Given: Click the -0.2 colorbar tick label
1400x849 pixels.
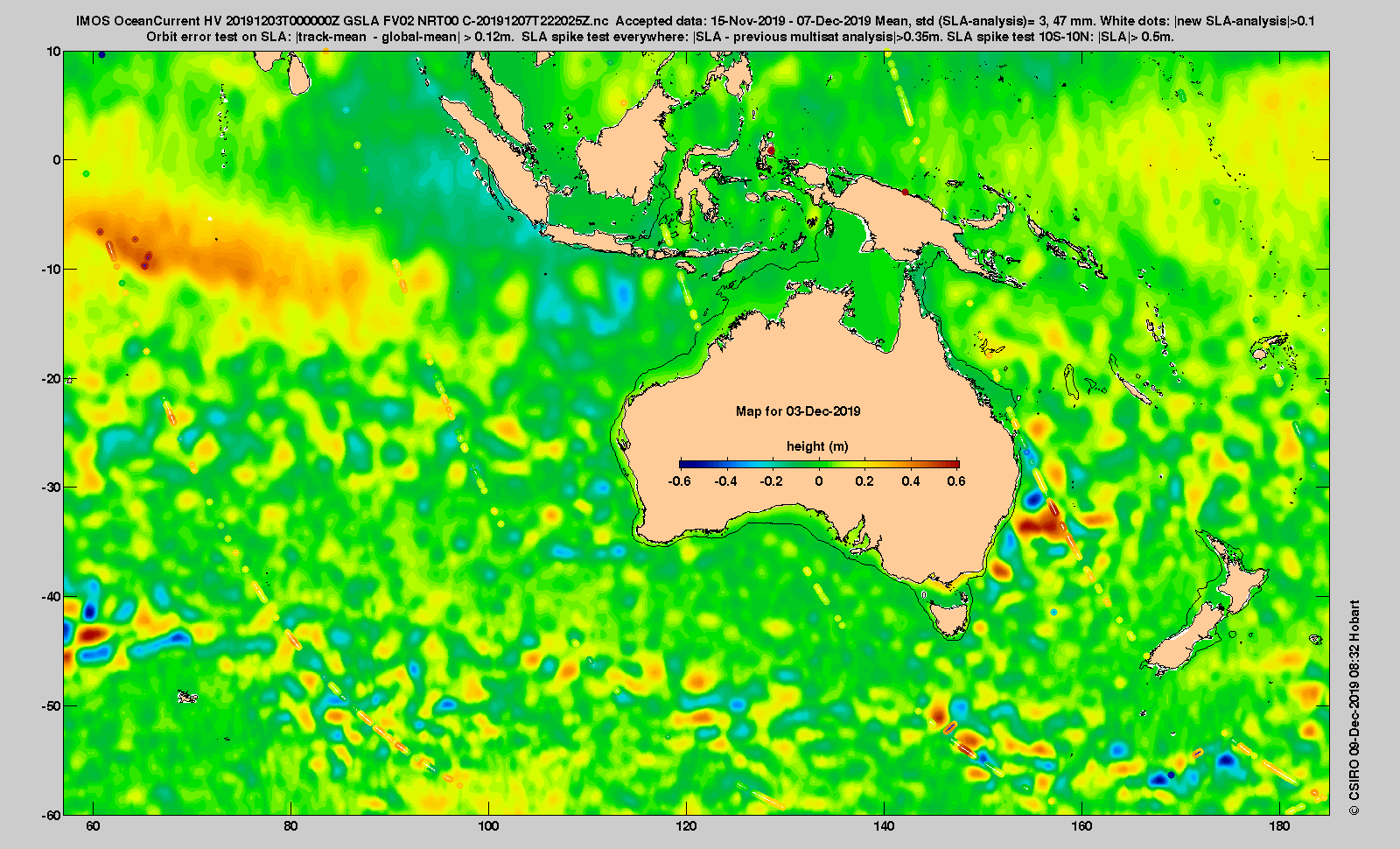Looking at the screenshot, I should click(x=772, y=481).
